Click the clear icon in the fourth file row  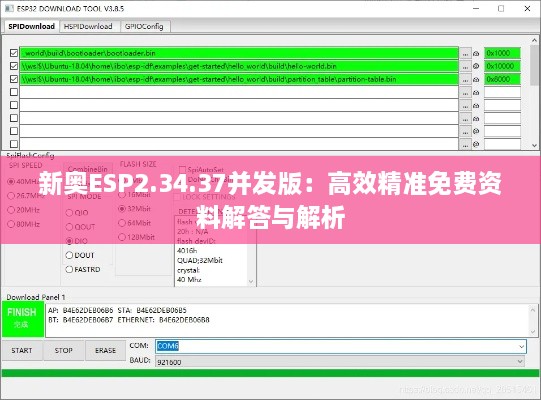coord(476,92)
